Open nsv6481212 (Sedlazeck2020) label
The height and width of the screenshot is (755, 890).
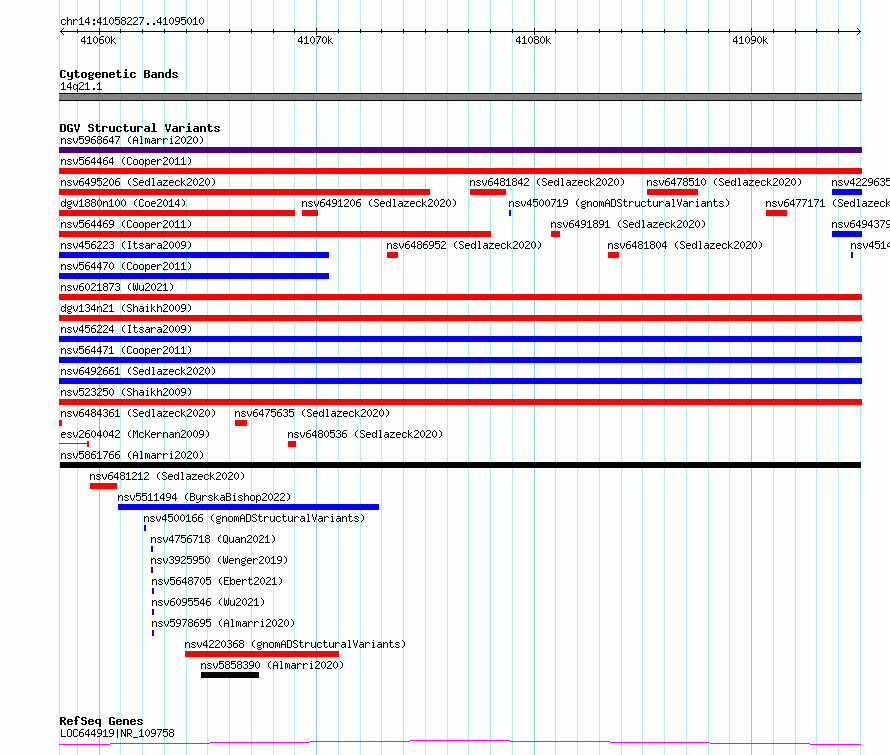pos(167,476)
